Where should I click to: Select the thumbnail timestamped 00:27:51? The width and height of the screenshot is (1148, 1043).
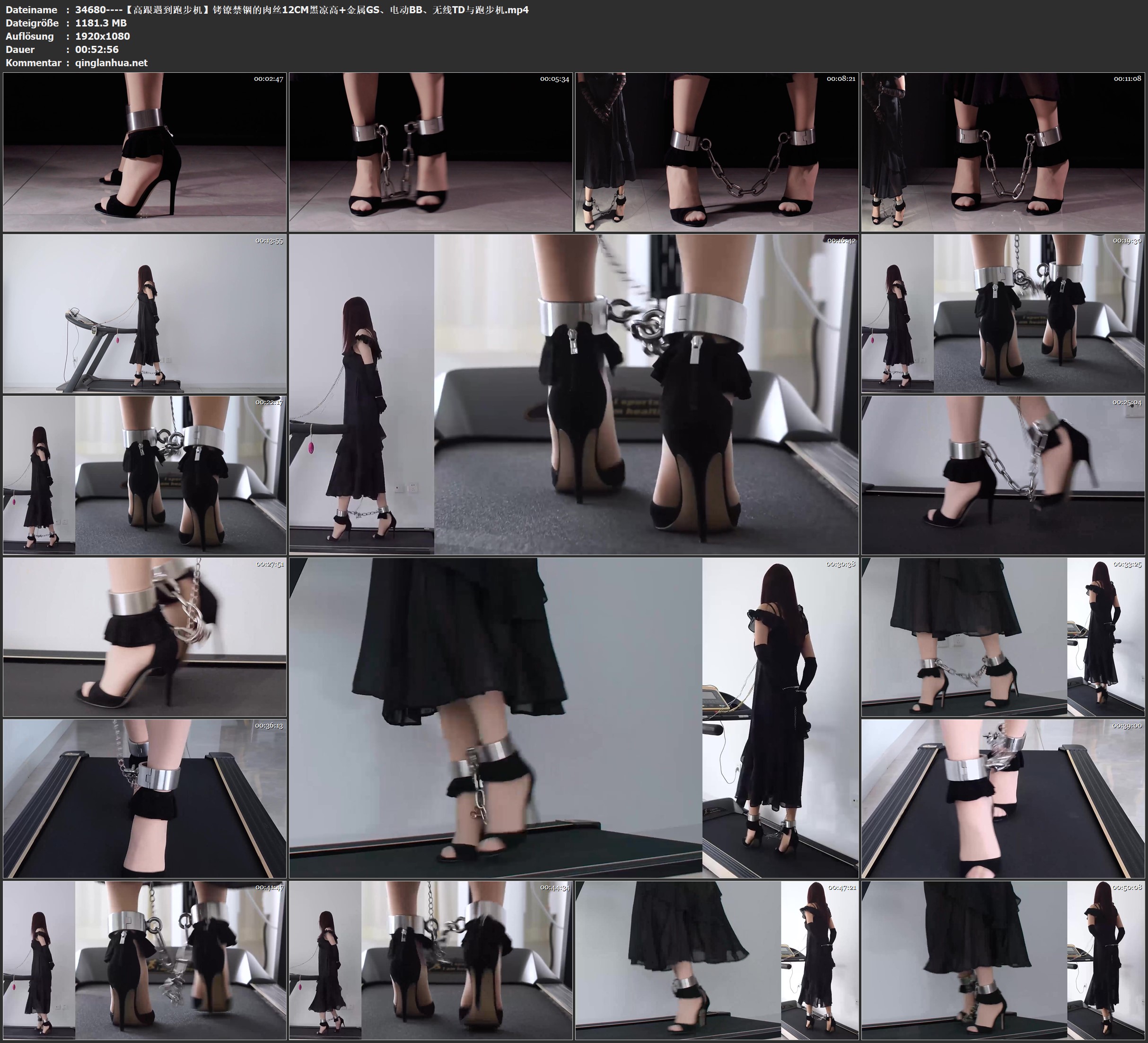145,637
